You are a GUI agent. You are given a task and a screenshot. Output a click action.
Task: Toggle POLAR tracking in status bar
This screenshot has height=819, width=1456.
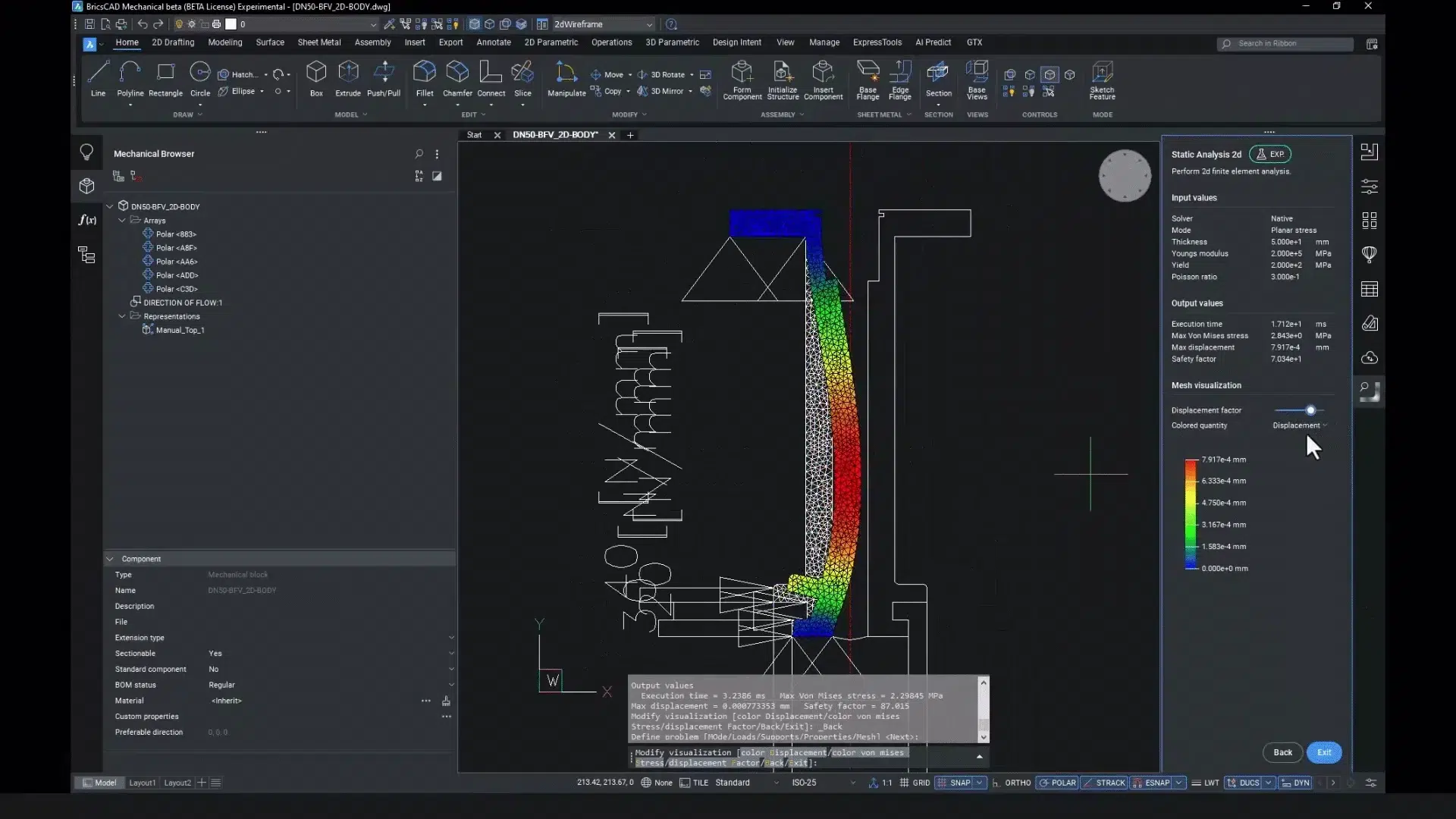point(1063,783)
